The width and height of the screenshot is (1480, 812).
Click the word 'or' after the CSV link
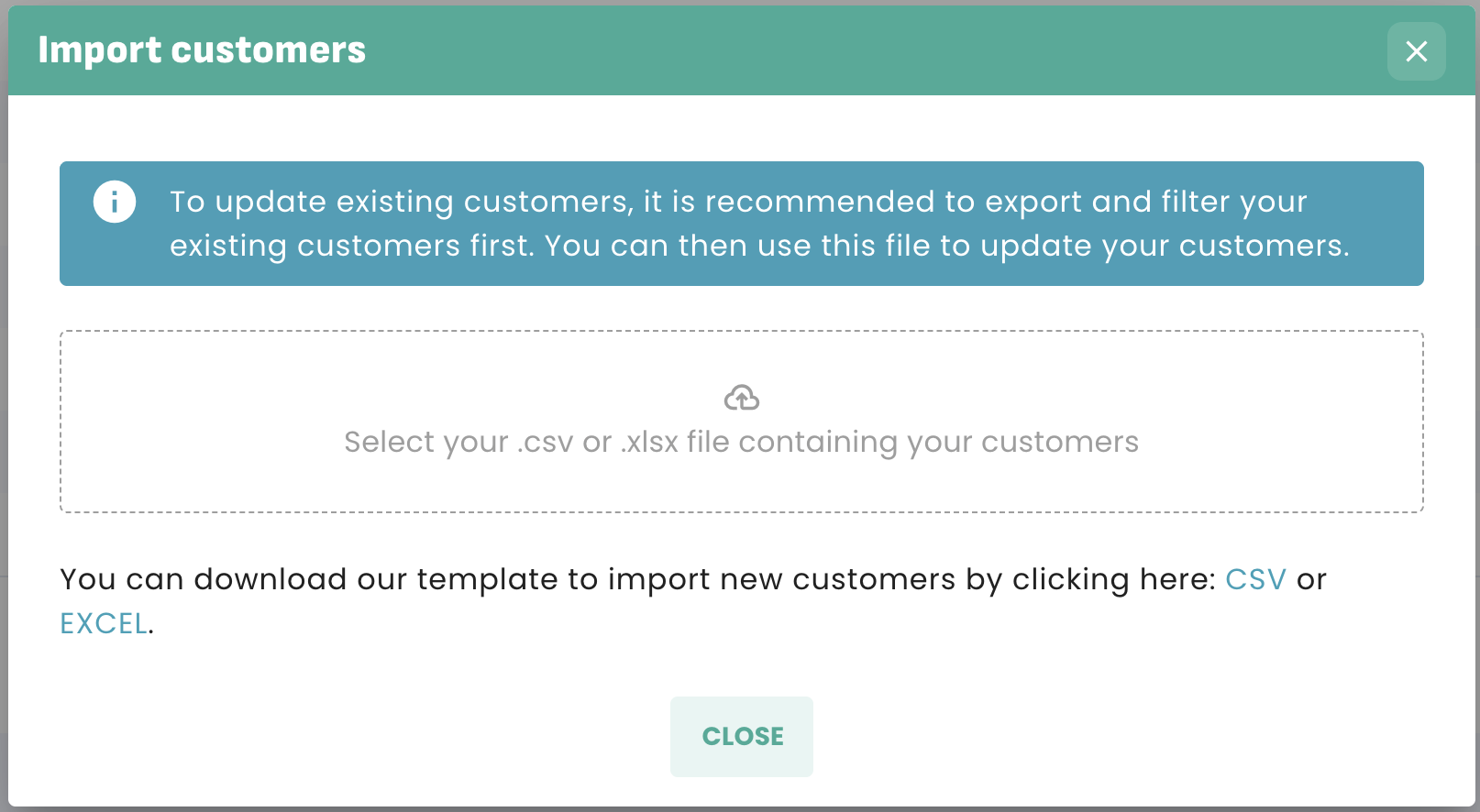tap(1311, 579)
